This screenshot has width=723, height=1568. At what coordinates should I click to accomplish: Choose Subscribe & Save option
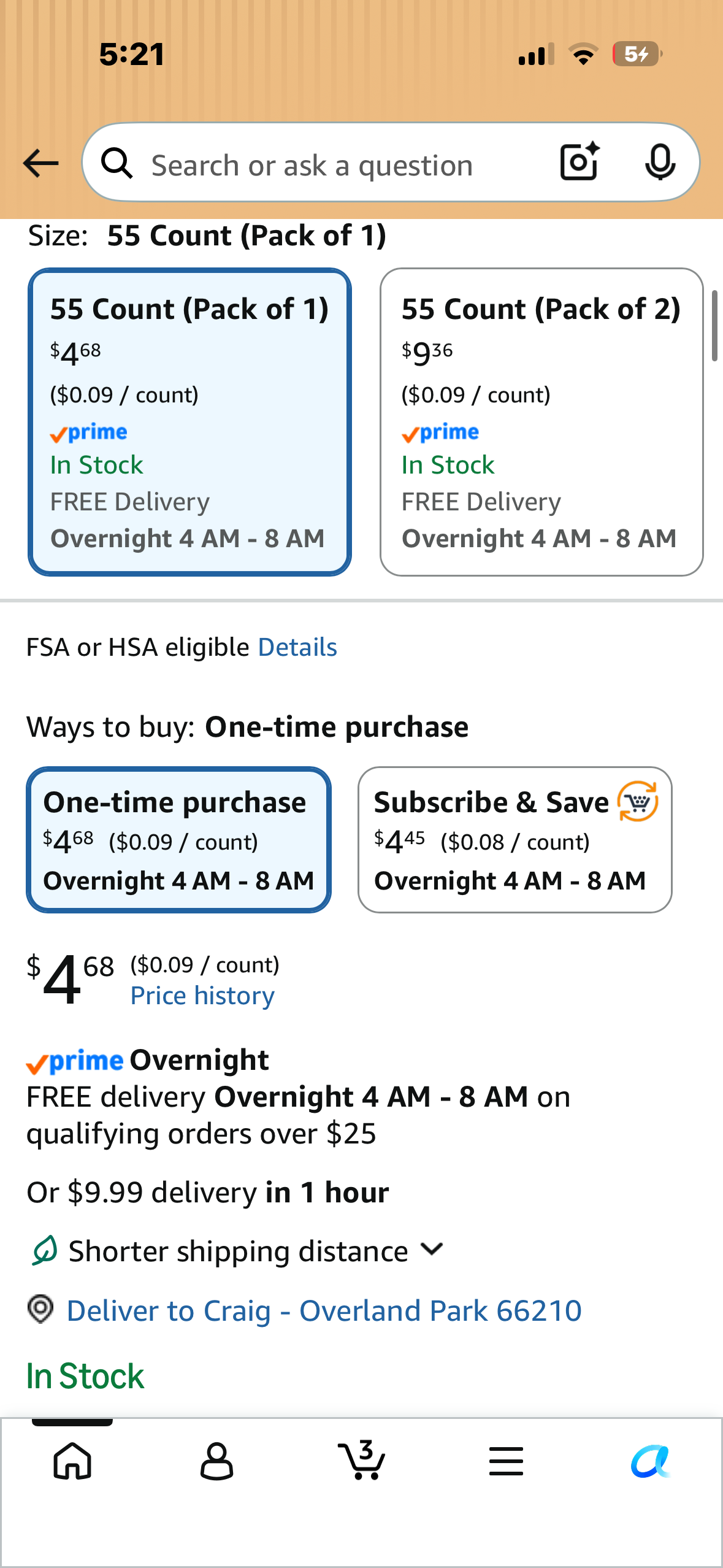[515, 840]
